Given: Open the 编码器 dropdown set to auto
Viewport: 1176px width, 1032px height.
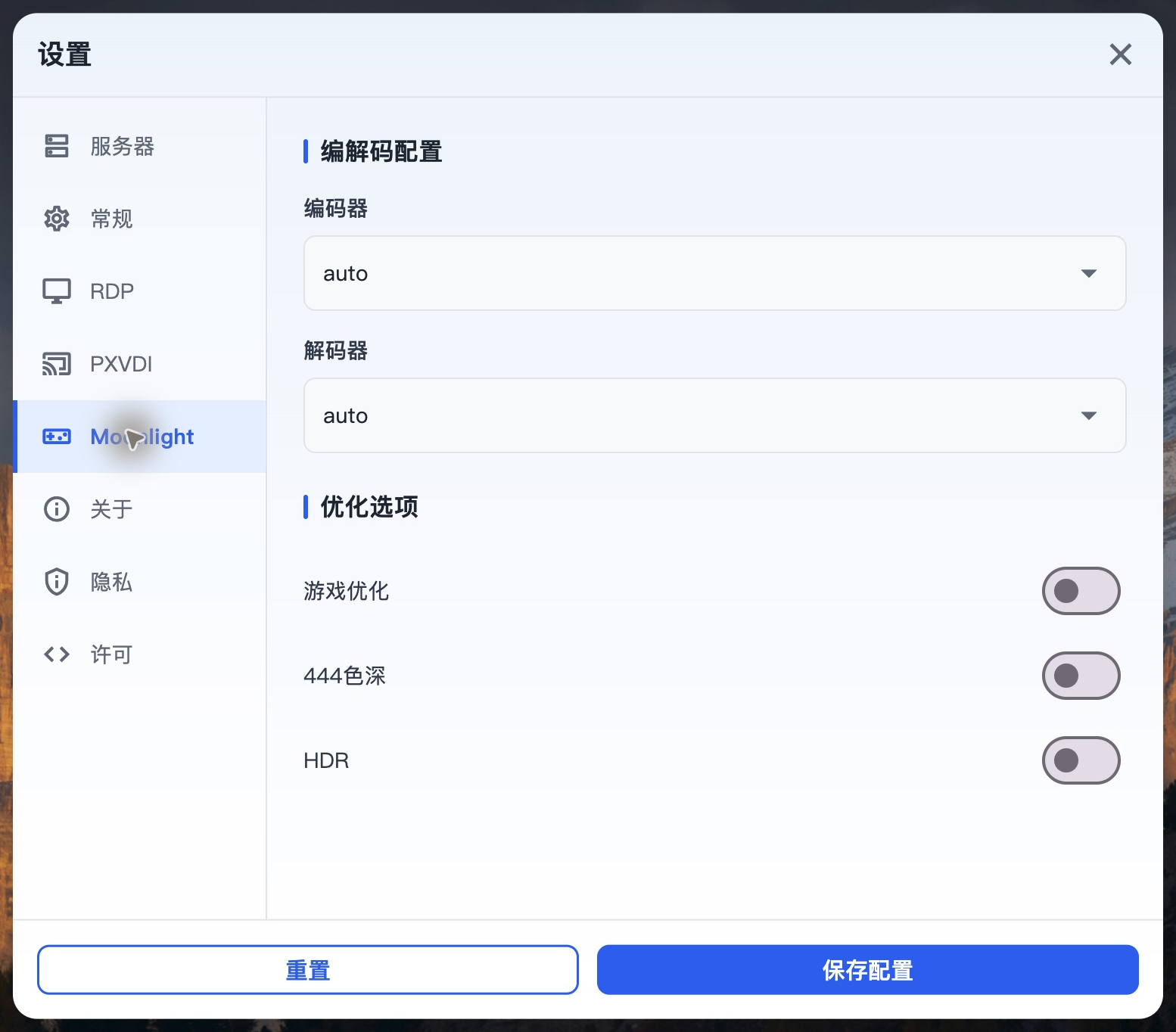Looking at the screenshot, I should coord(715,273).
